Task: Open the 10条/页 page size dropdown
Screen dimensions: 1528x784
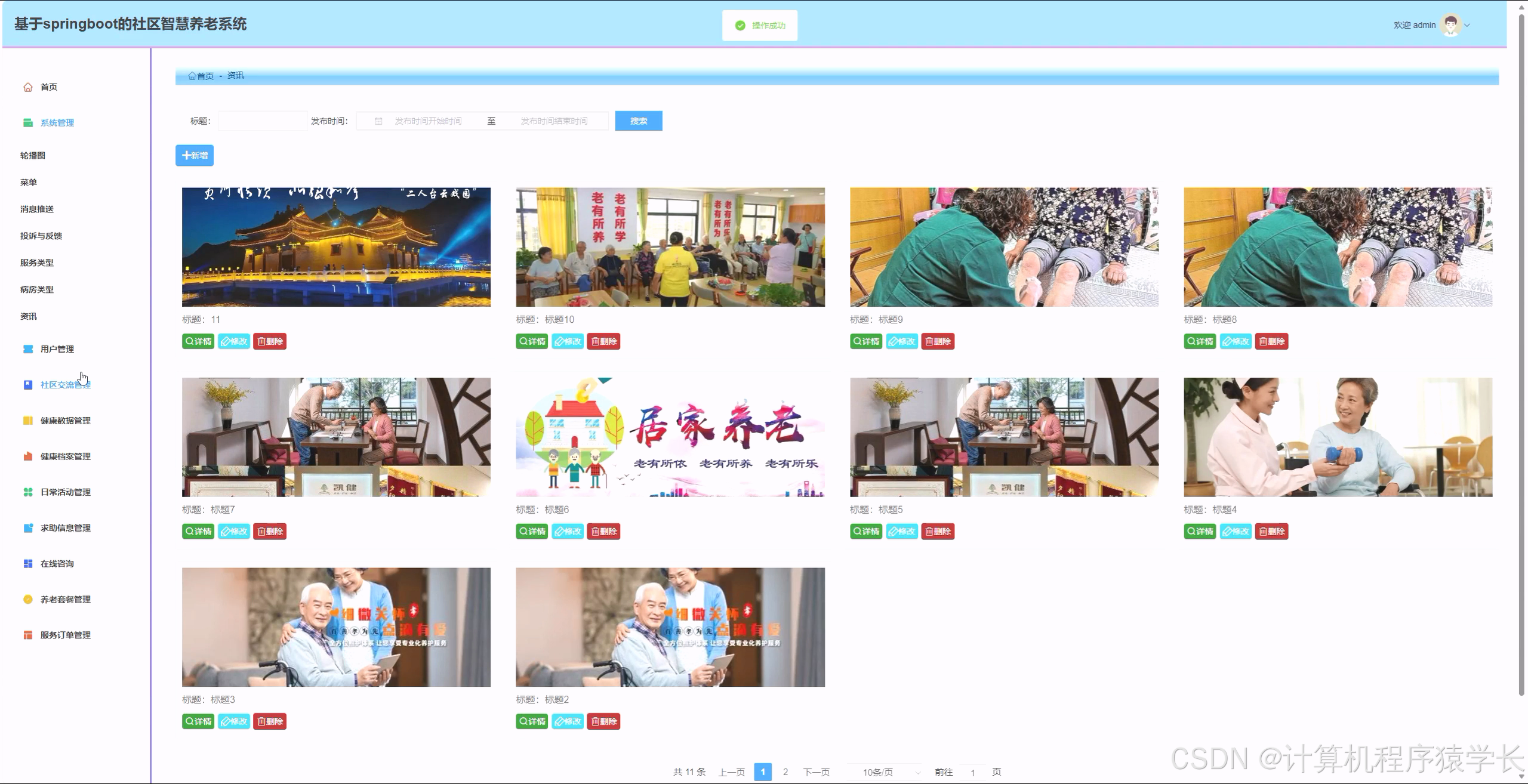Action: pyautogui.click(x=885, y=772)
